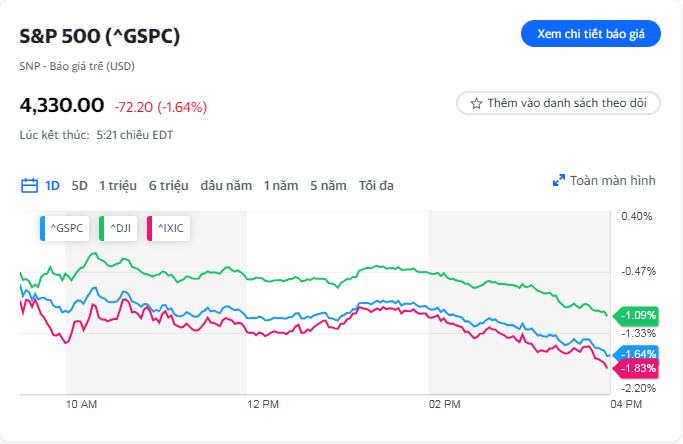
Task: Click the red change '-72.20 (-1.64%)'
Action: [161, 107]
